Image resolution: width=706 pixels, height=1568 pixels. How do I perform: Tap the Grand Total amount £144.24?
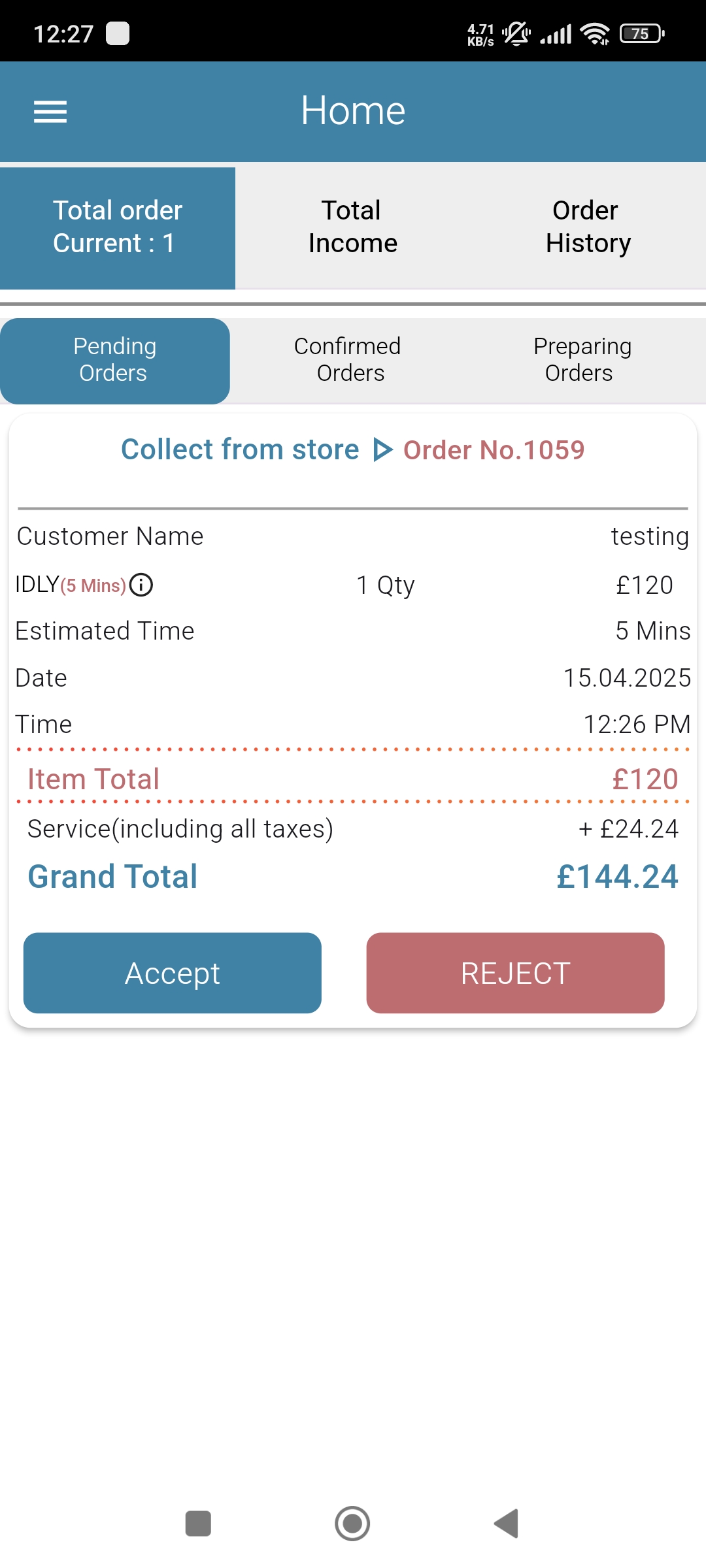(617, 877)
